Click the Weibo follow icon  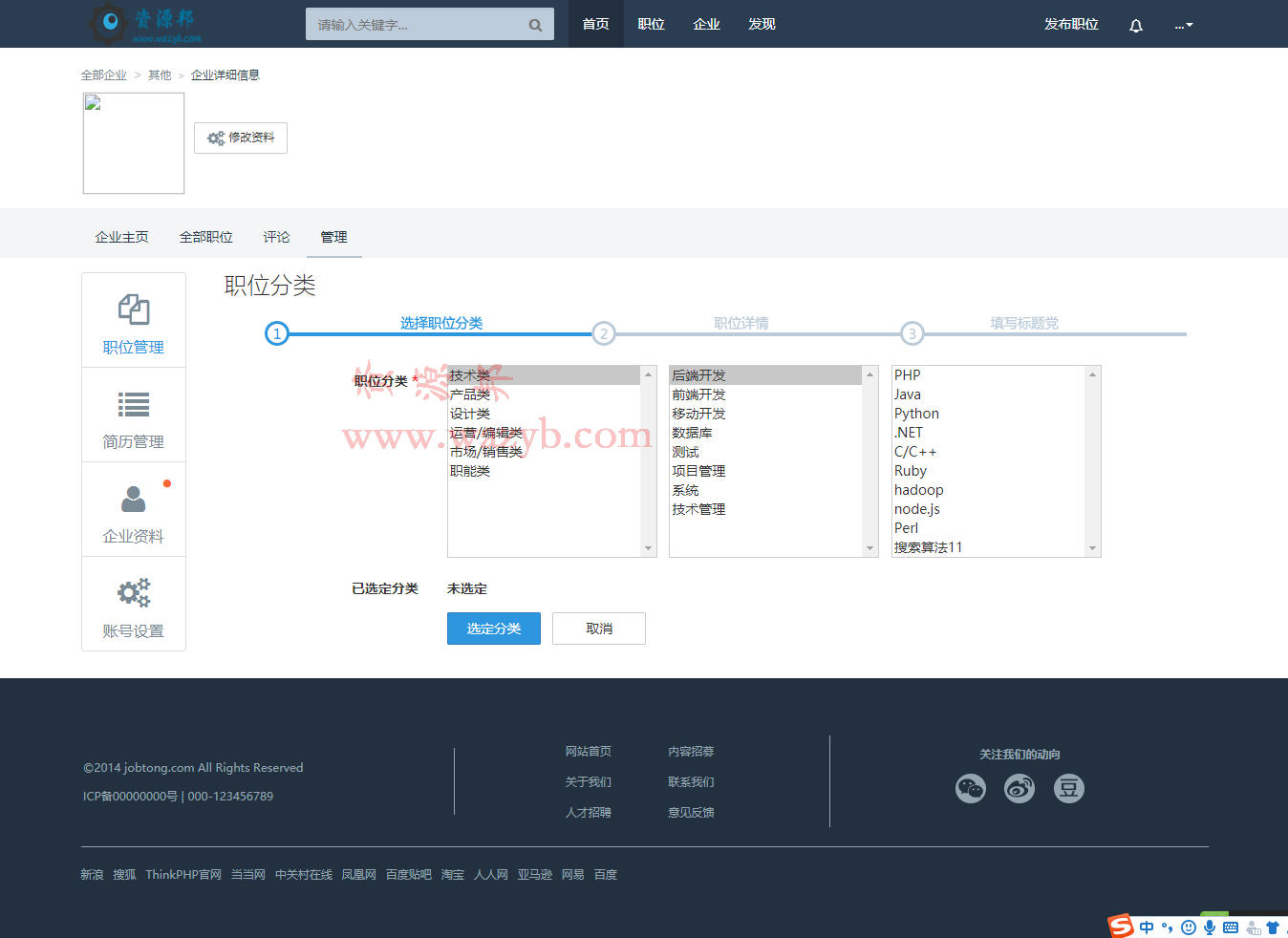1020,788
